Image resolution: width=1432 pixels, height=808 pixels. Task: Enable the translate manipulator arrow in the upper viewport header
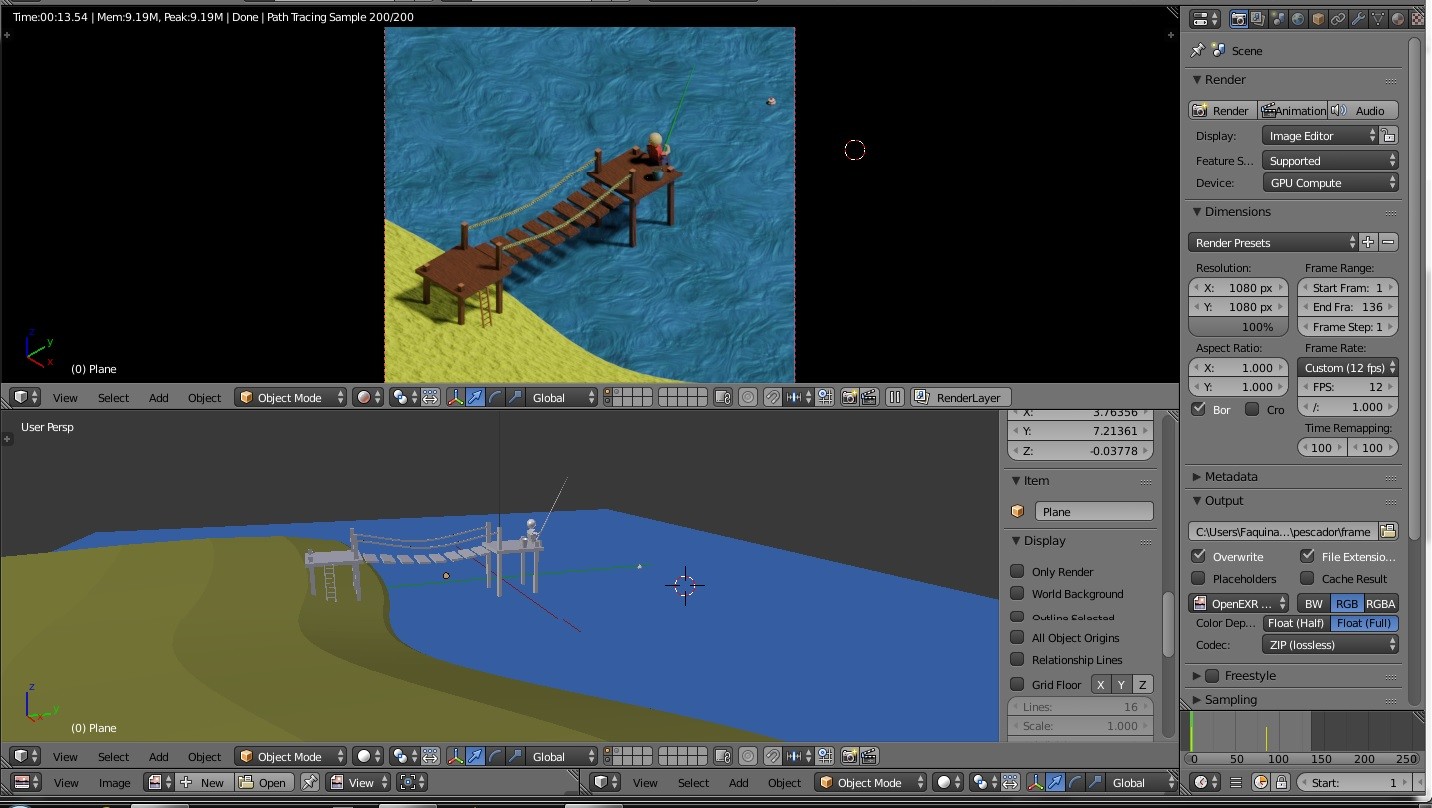tap(475, 397)
